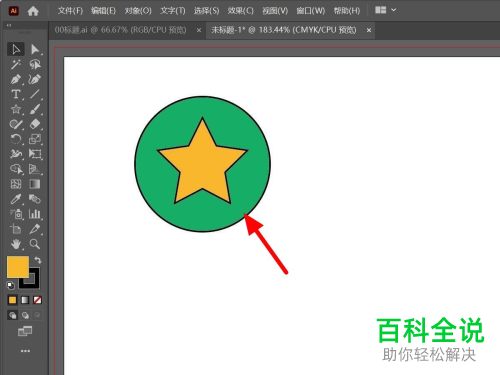The image size is (500, 375).
Task: Select the Eraser tool
Action: 35,124
